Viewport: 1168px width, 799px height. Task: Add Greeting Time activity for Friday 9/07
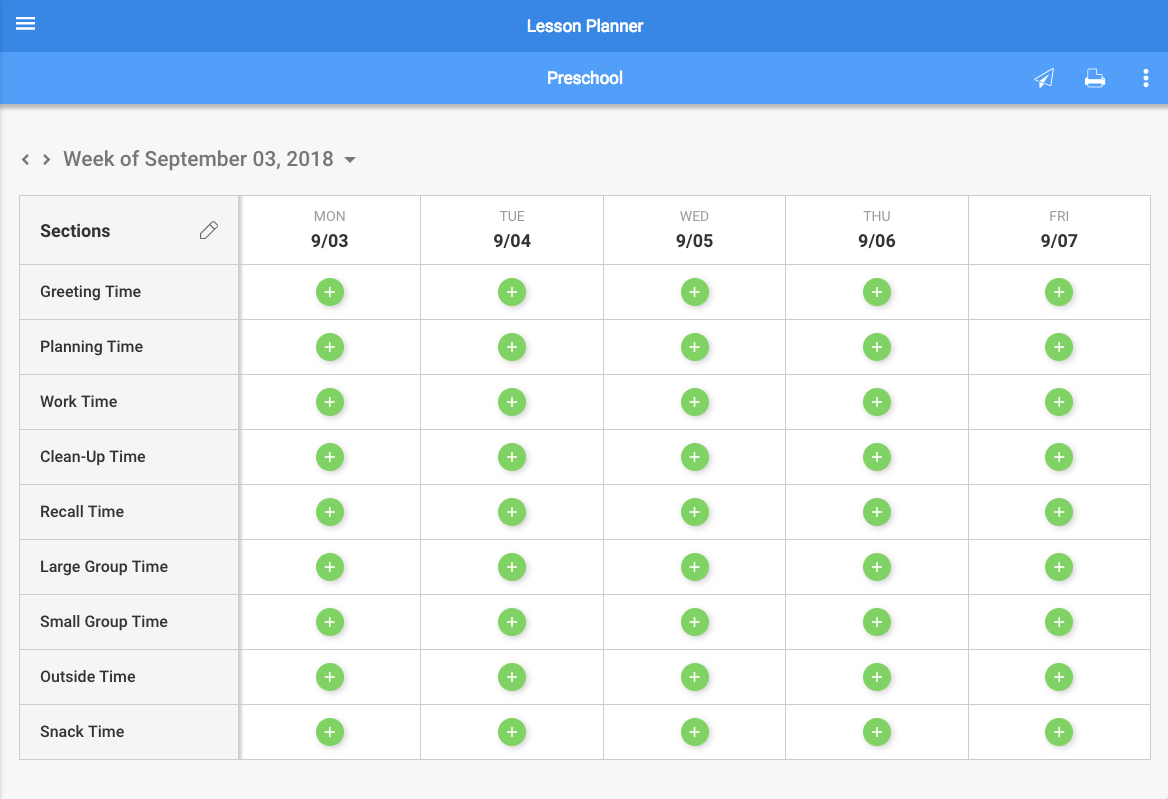pyautogui.click(x=1058, y=292)
